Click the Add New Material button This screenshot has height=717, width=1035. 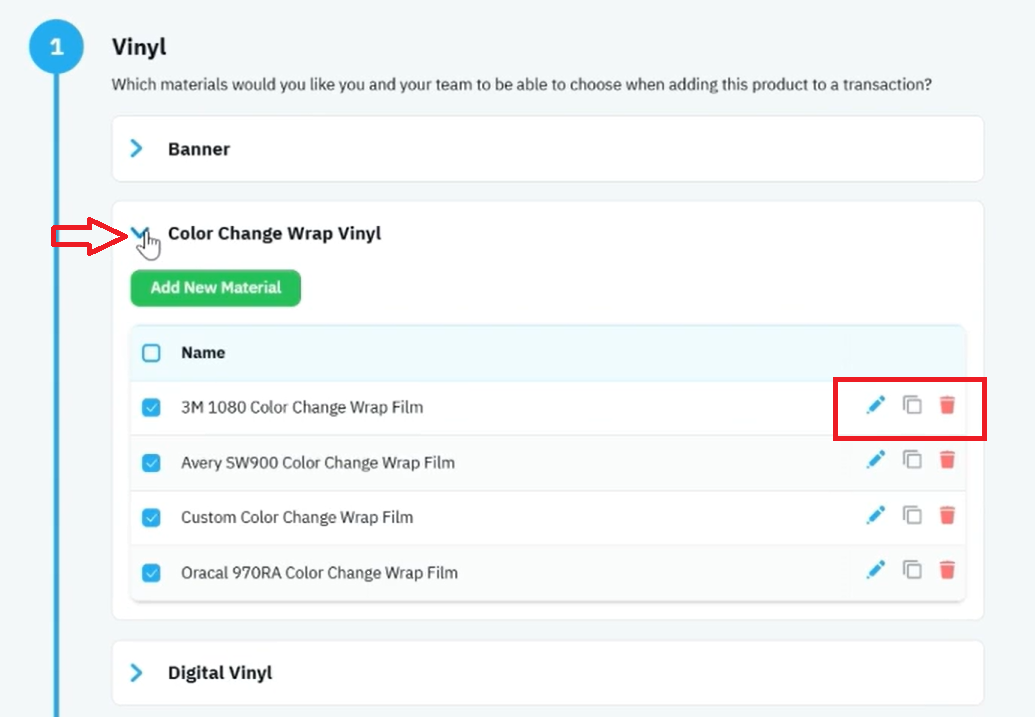coord(216,288)
